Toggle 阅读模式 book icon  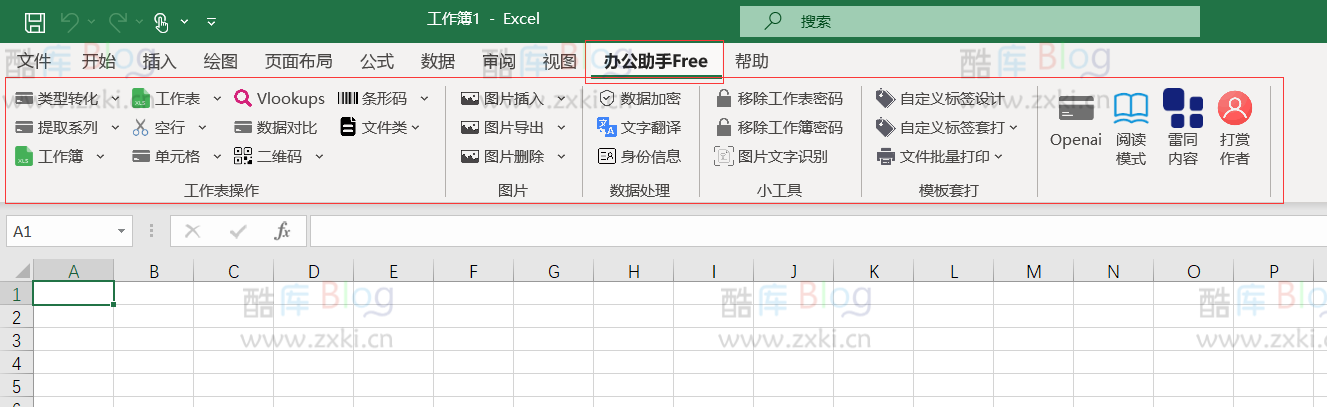[1131, 108]
